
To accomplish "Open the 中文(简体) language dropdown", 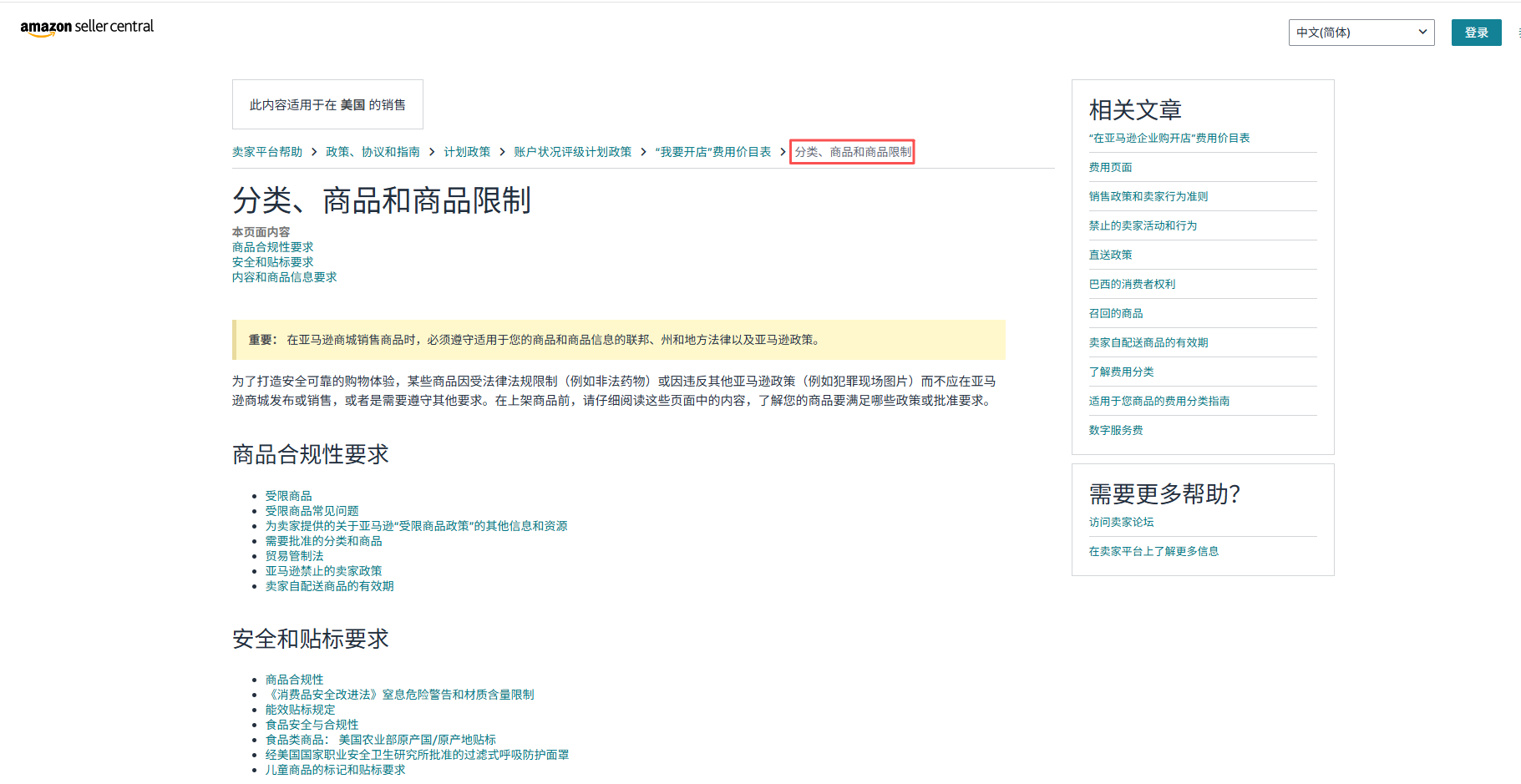I will (1361, 32).
